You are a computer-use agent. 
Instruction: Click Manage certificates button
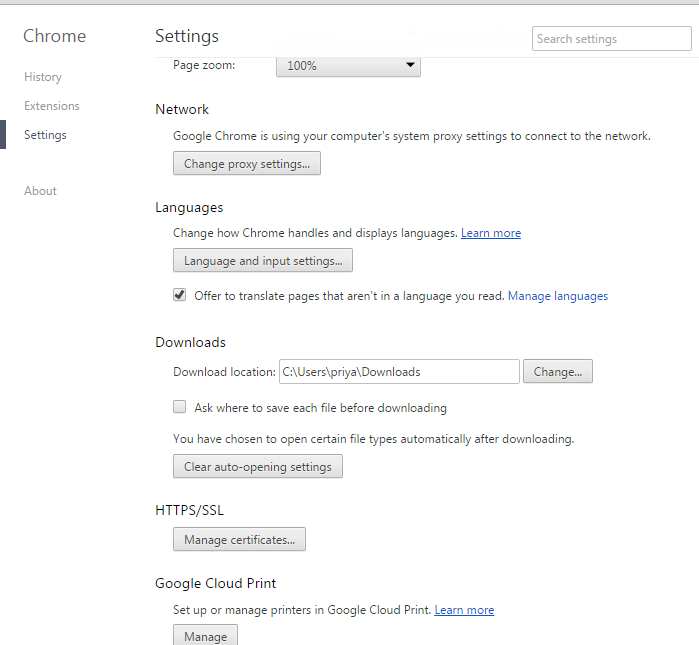click(x=239, y=539)
